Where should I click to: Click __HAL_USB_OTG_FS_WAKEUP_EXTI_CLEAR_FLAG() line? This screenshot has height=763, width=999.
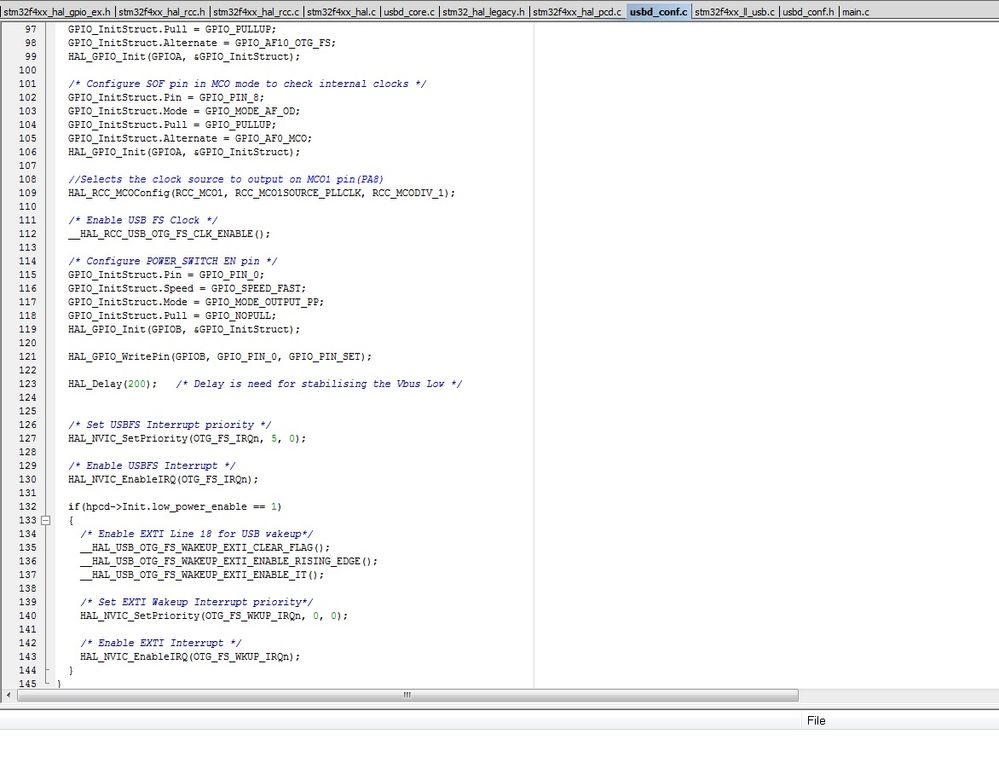205,548
